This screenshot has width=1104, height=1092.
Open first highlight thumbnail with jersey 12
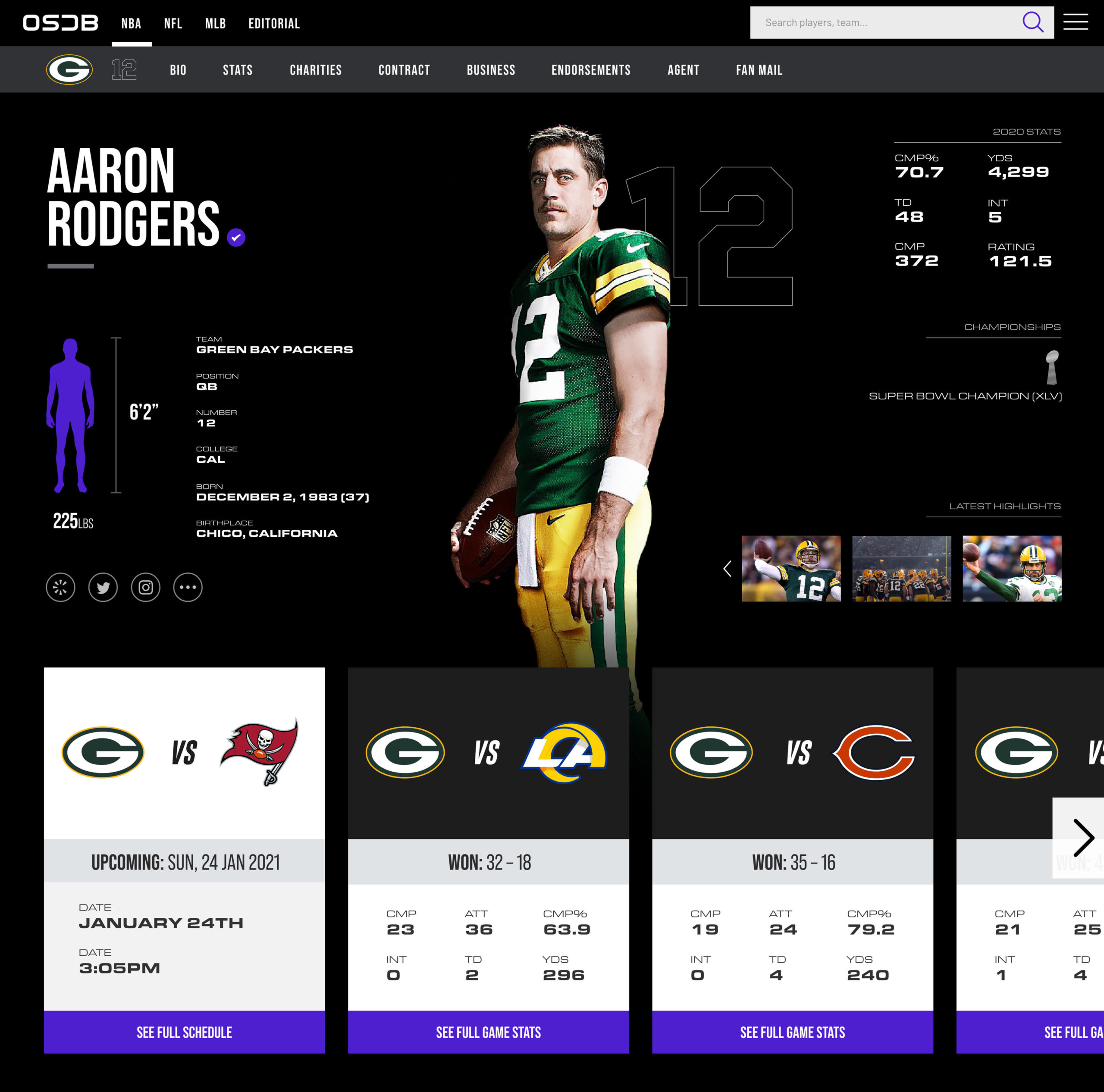point(791,569)
